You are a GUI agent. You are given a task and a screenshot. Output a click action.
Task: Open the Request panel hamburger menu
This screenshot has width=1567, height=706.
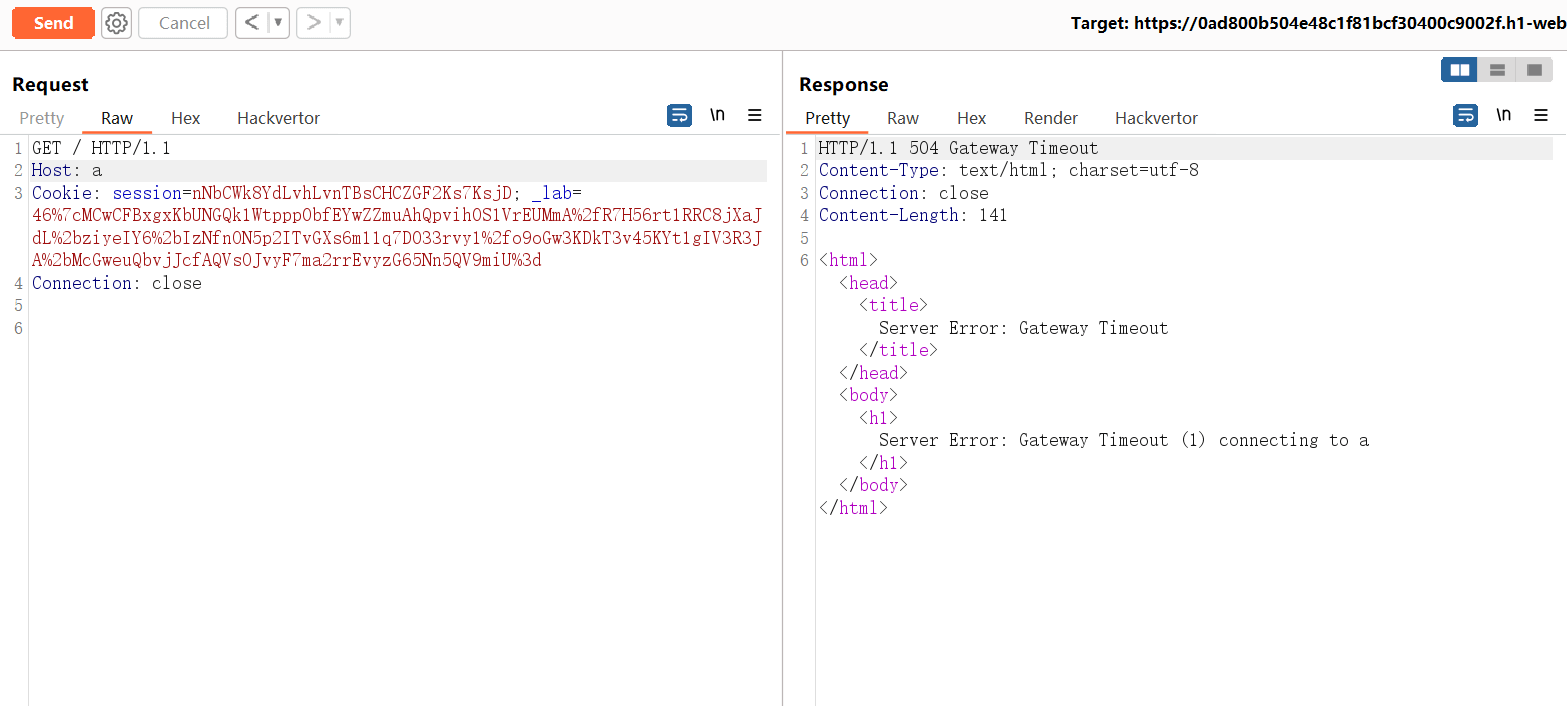(x=755, y=115)
